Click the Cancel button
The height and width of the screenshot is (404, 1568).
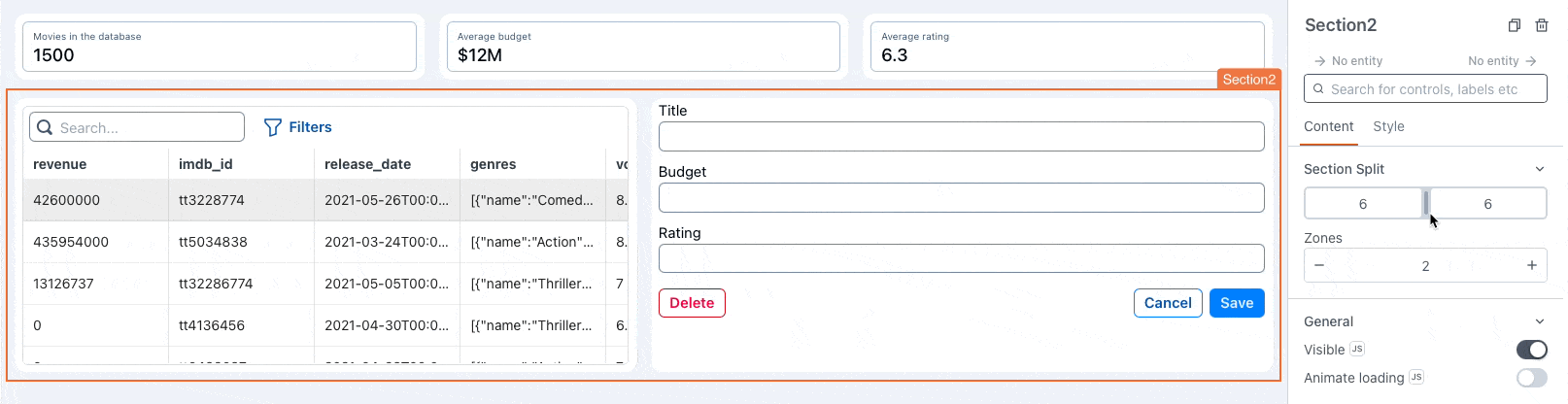click(1168, 303)
